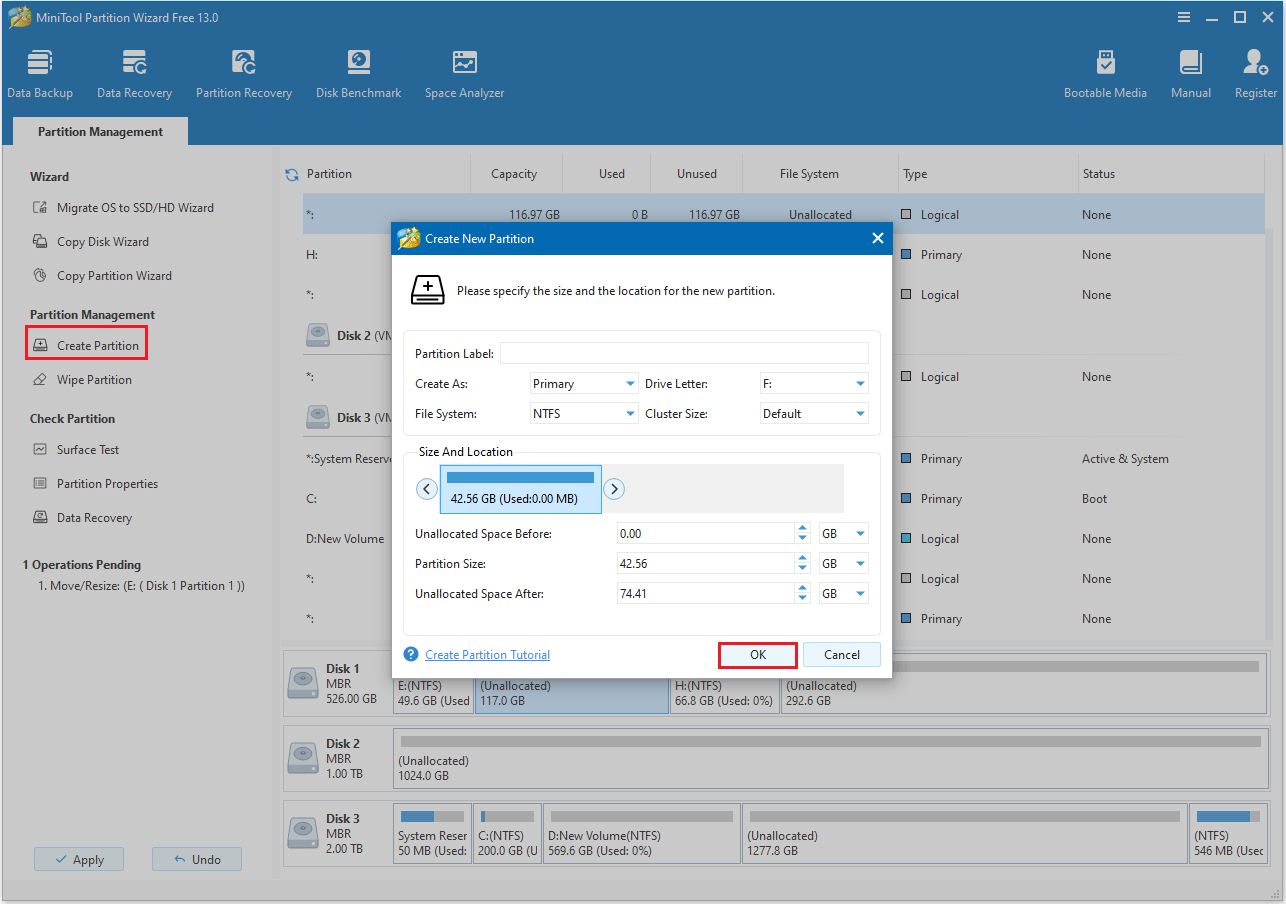Change the File System dropdown
The image size is (1286, 904).
(583, 413)
